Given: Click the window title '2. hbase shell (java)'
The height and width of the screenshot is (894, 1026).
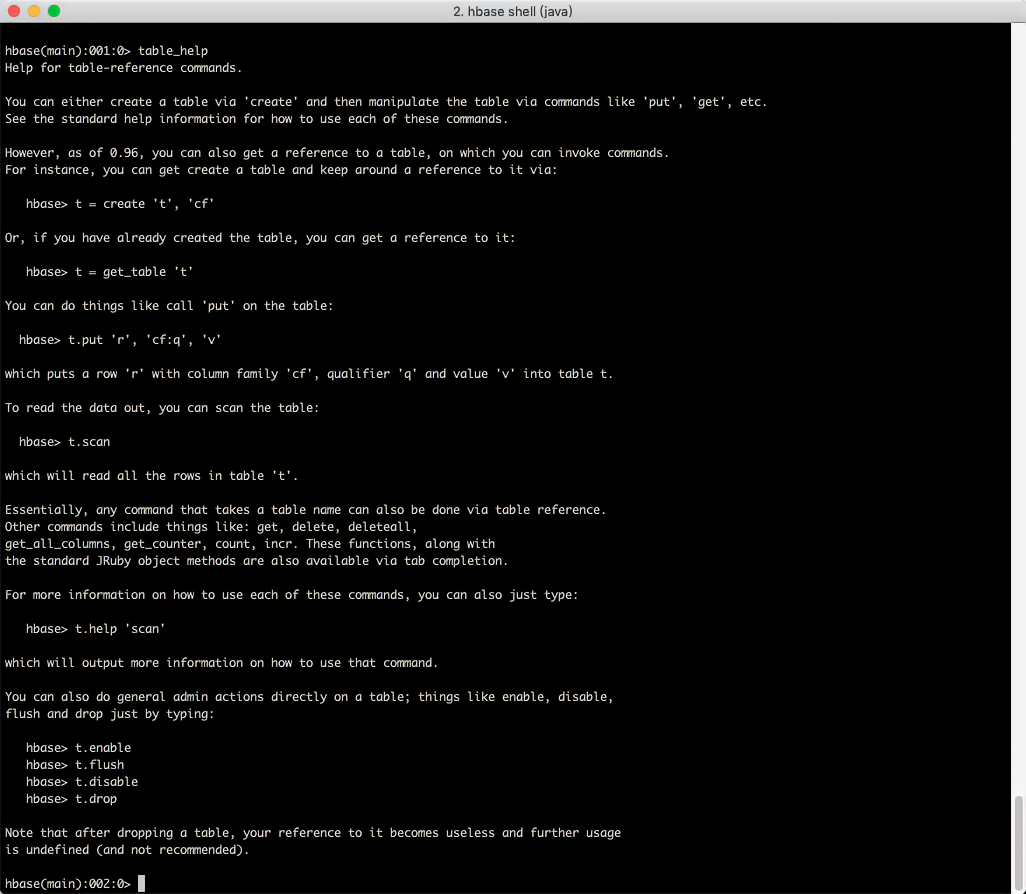Looking at the screenshot, I should point(512,11).
